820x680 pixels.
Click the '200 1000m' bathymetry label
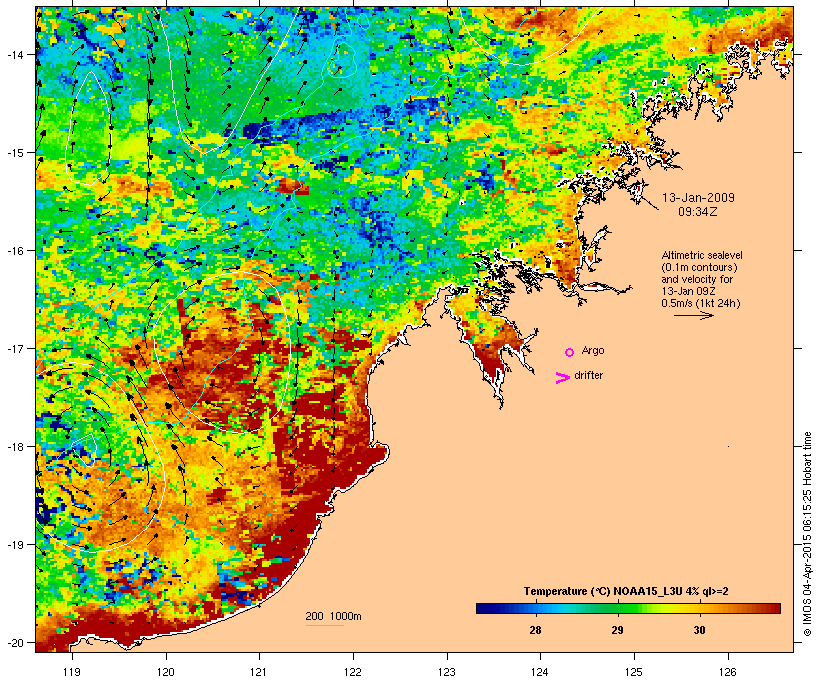[333, 616]
